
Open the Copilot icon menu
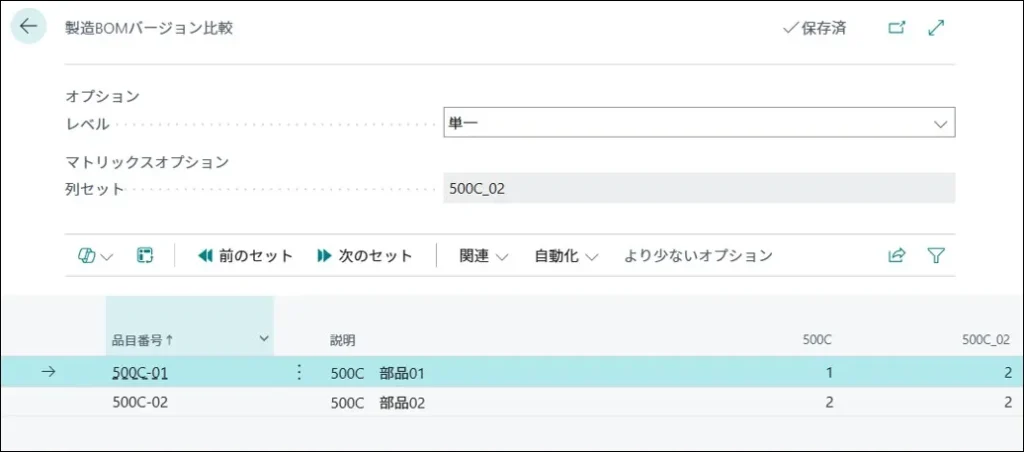[95, 256]
